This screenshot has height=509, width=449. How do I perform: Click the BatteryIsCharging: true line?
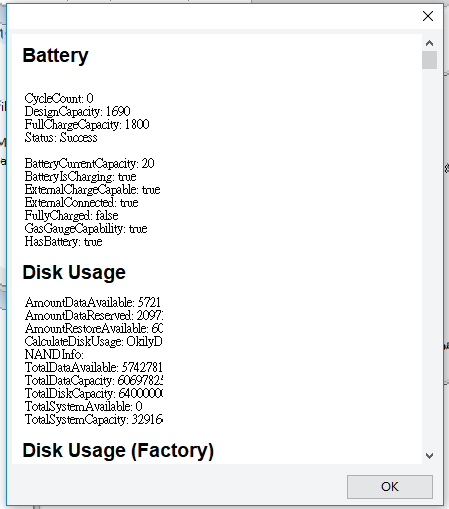[x=80, y=176]
